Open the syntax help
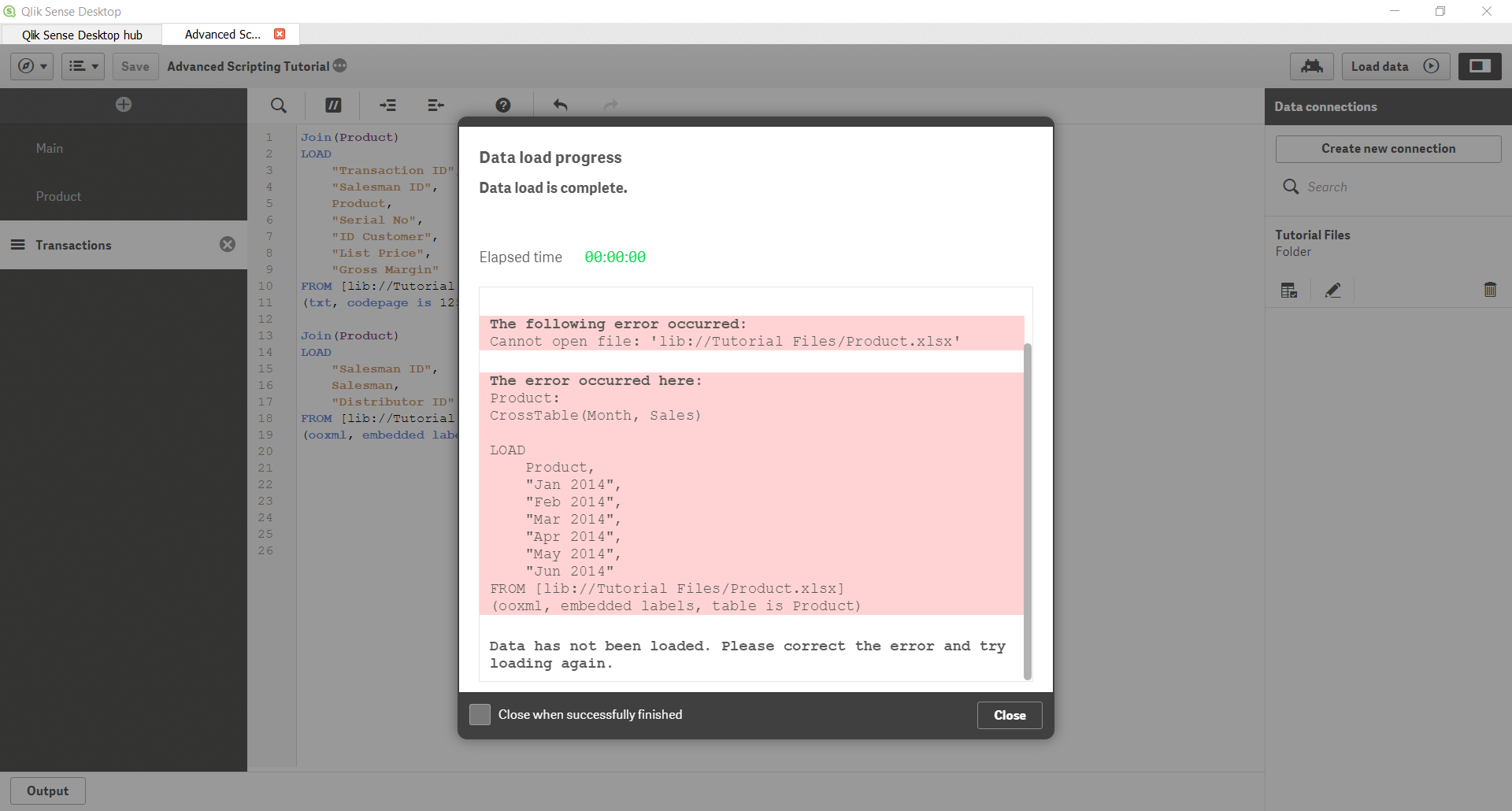 point(502,105)
